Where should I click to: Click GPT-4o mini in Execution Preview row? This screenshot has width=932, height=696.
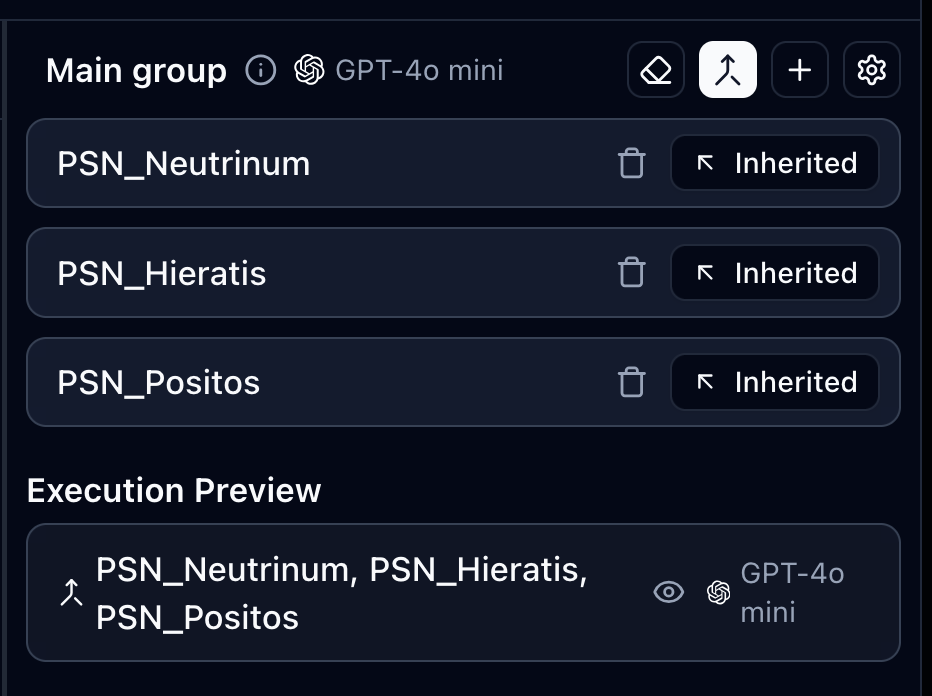coord(790,592)
